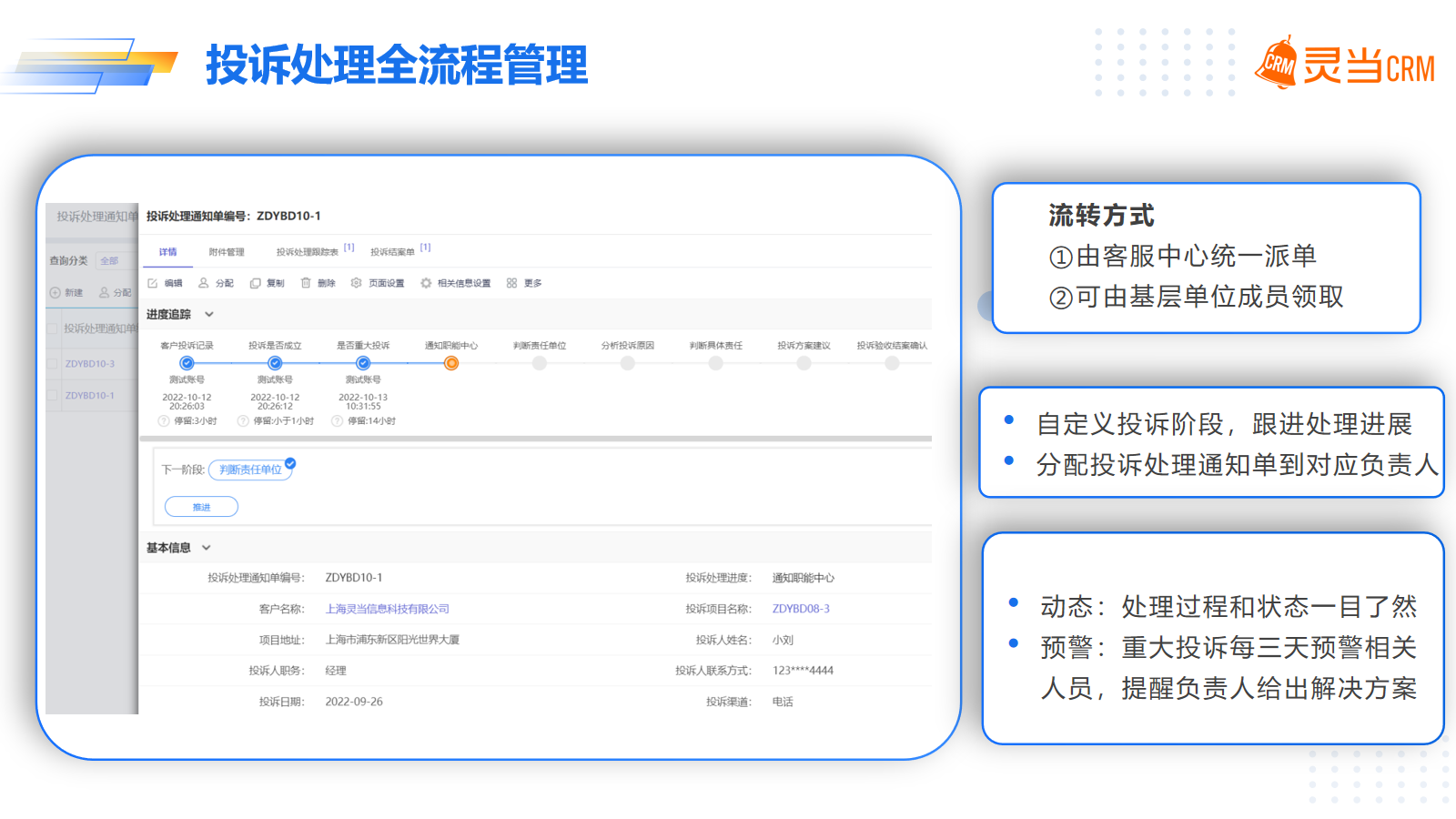Switch to the 投诉处理跟踪表 tab
Image resolution: width=1456 pixels, height=819 pixels.
point(308,252)
